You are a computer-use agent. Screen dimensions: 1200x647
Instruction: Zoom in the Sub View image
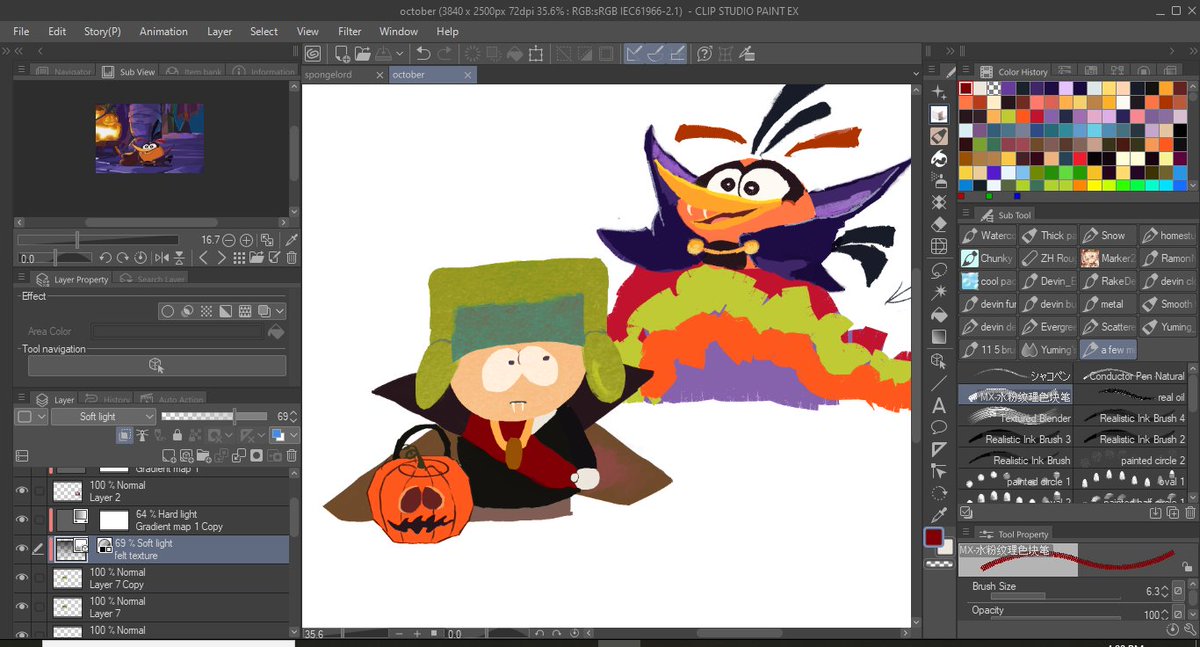(x=246, y=240)
